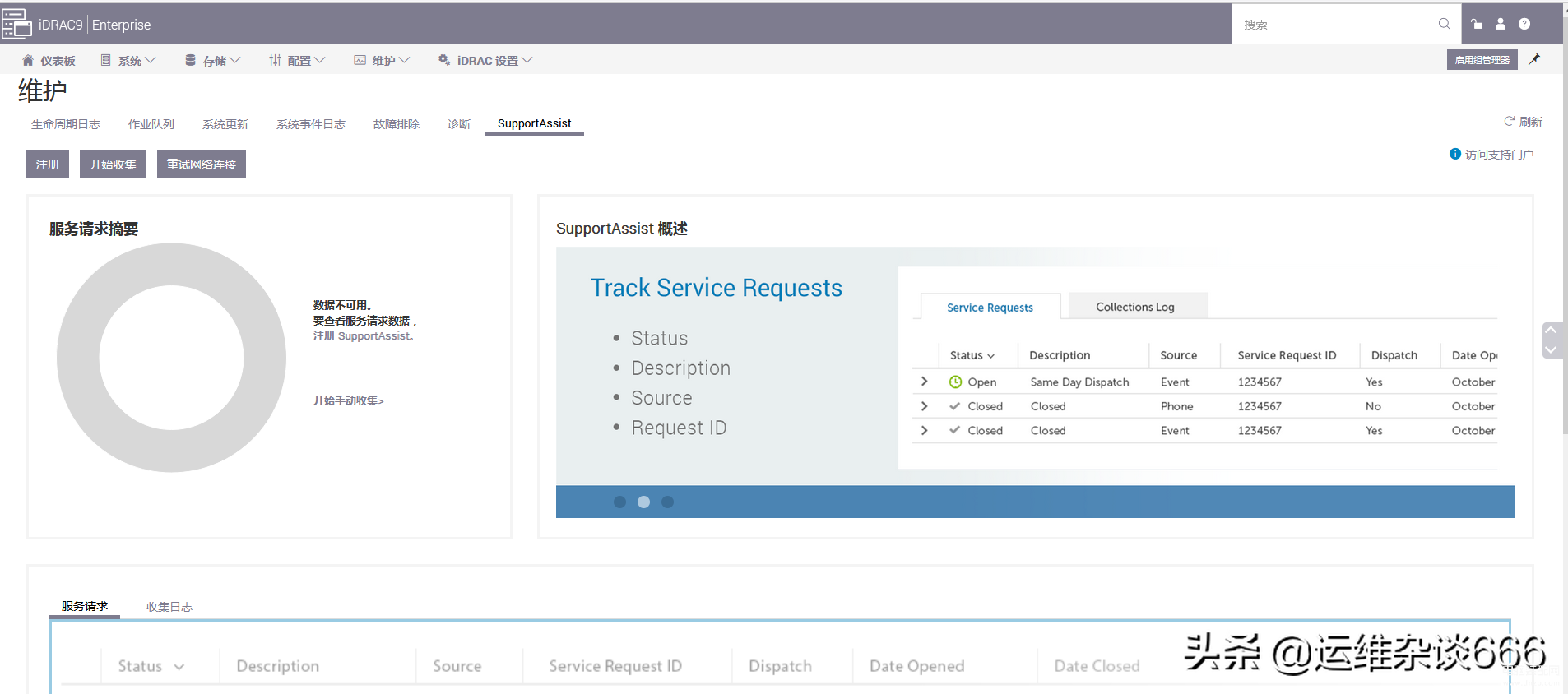Switch to 系统更新 tab
This screenshot has height=694, width=1568.
click(225, 124)
